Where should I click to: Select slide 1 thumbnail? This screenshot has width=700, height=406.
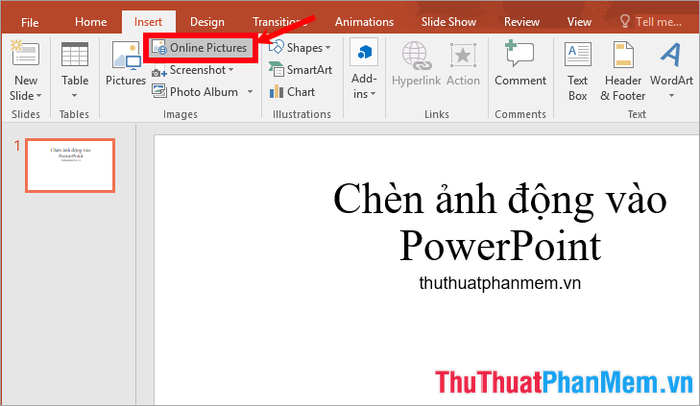click(x=70, y=165)
